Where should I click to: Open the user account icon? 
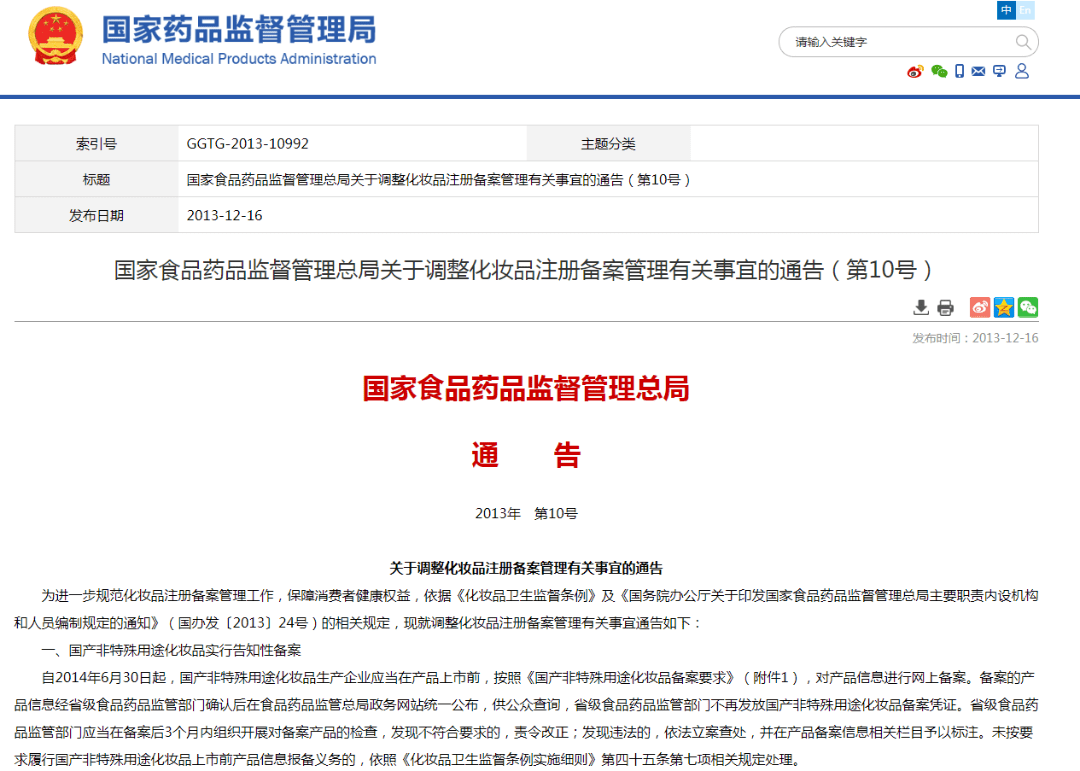coord(1022,71)
